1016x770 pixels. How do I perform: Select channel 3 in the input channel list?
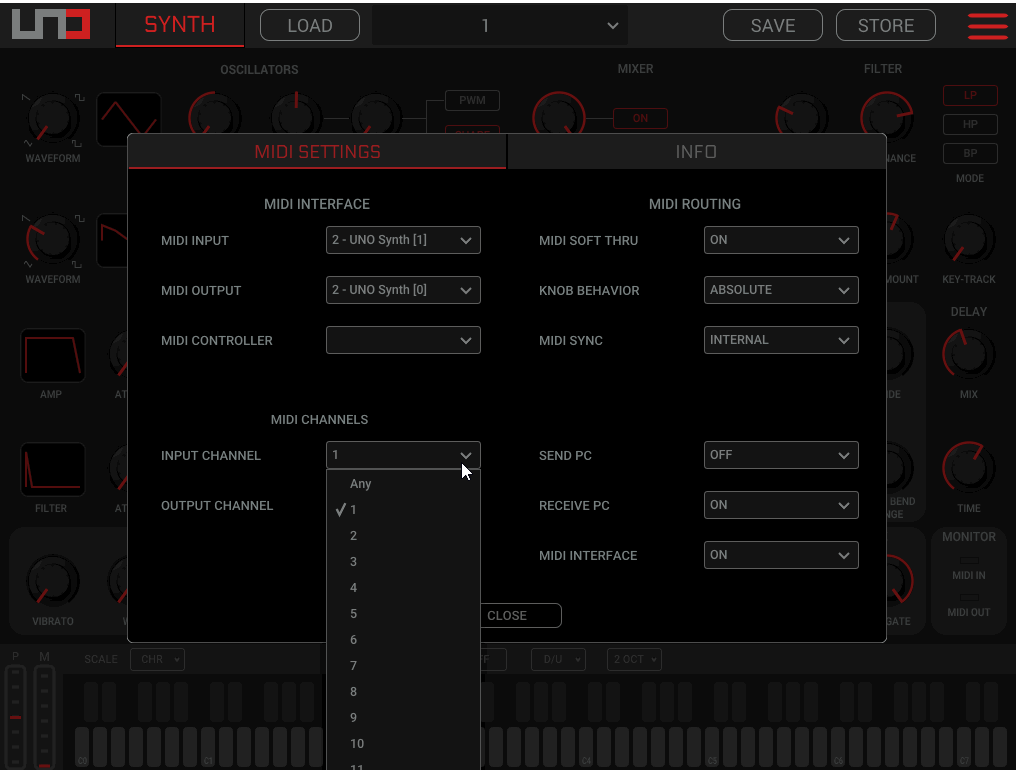403,561
